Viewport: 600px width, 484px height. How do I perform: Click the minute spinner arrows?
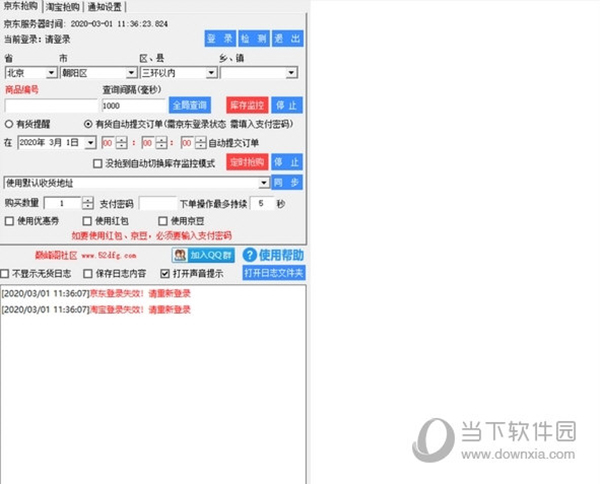click(x=161, y=143)
